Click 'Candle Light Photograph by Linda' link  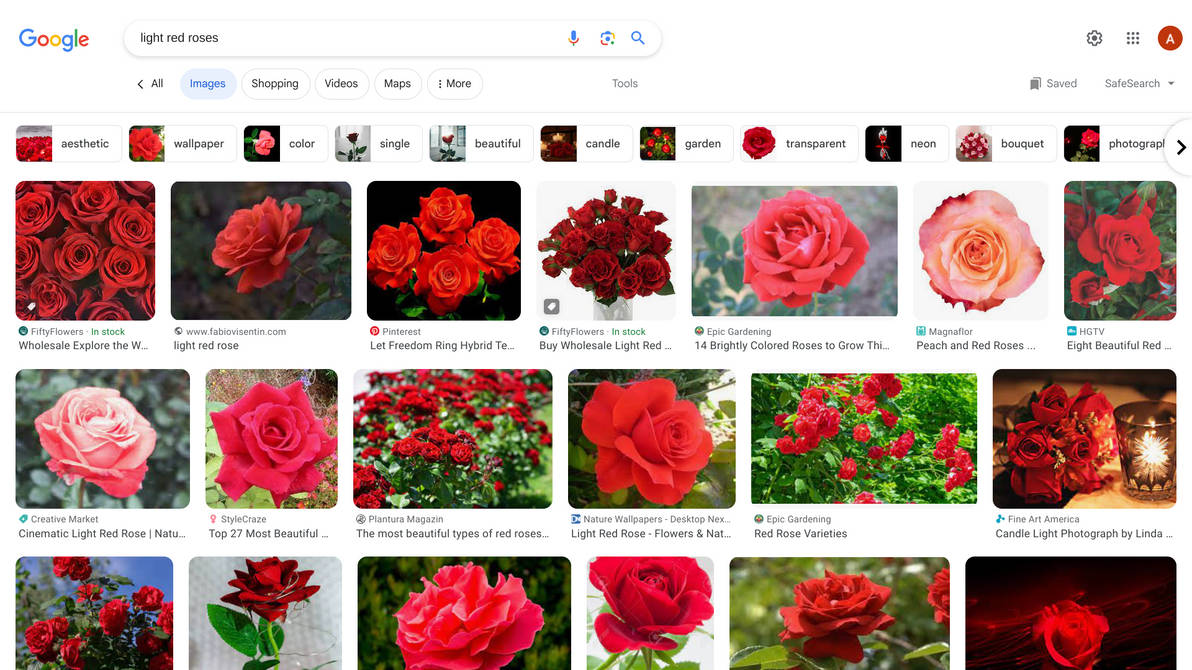pyautogui.click(x=1084, y=534)
